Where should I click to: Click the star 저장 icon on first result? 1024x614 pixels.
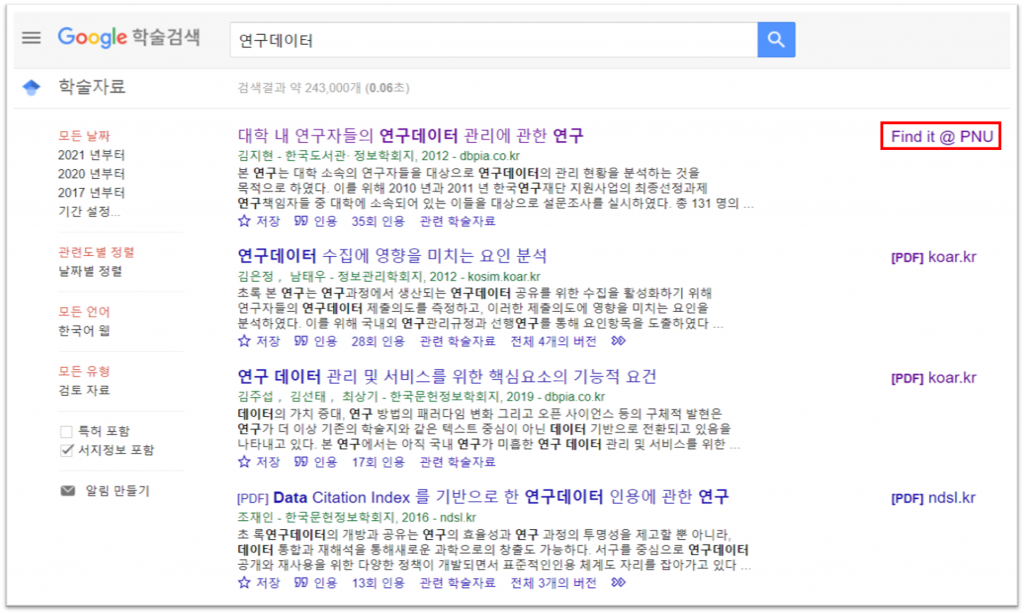pos(244,221)
